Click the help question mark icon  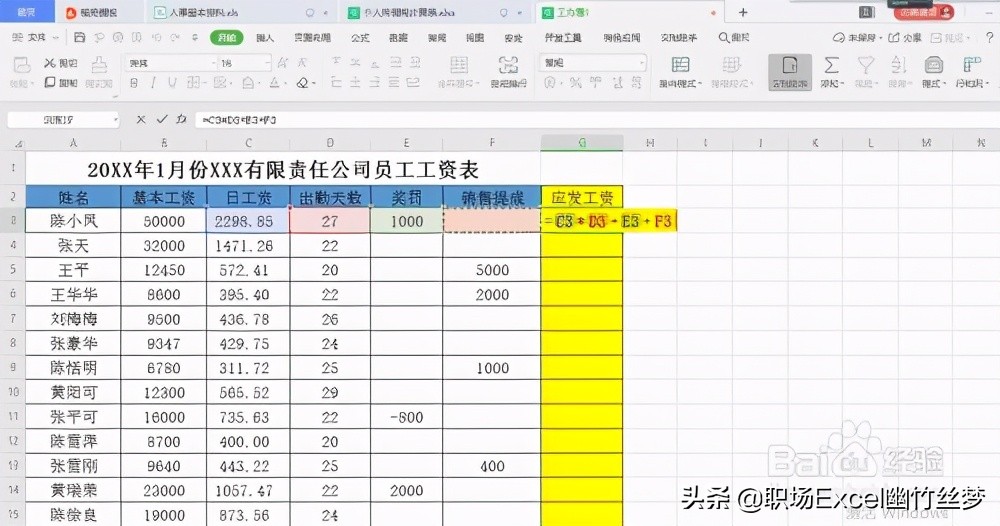[x=989, y=38]
